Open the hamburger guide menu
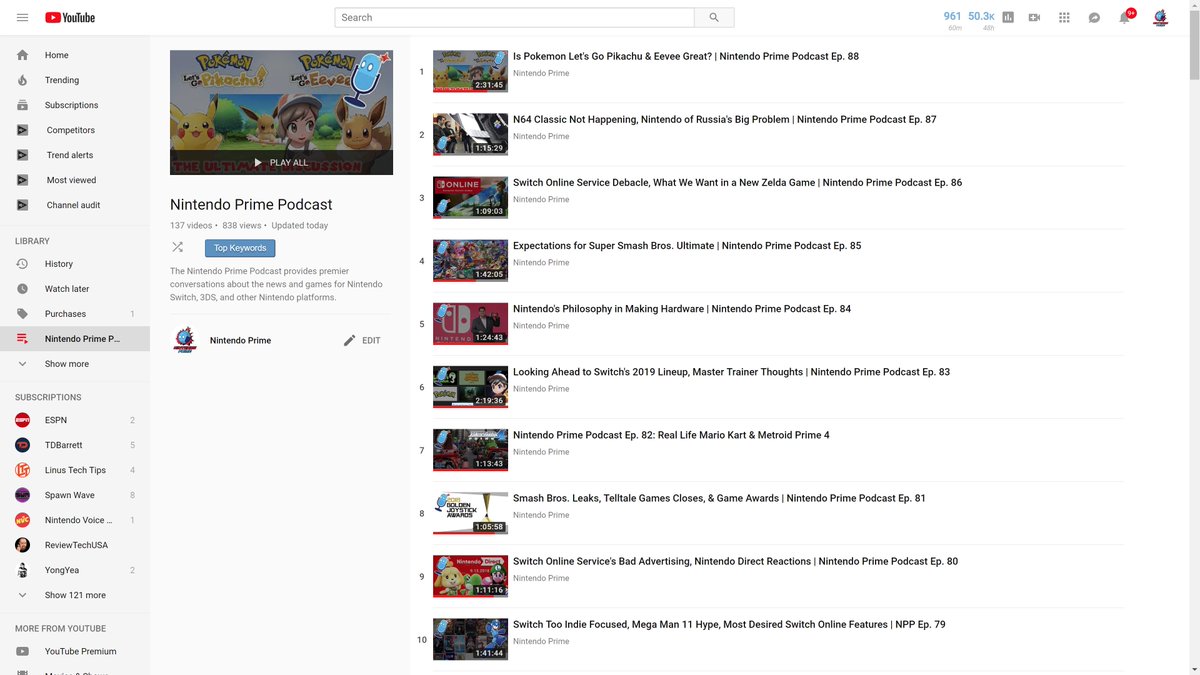 coord(22,17)
